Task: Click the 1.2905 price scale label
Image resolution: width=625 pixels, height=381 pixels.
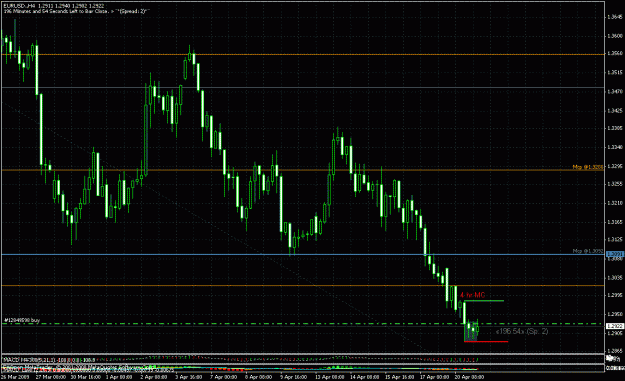Action: (615, 333)
